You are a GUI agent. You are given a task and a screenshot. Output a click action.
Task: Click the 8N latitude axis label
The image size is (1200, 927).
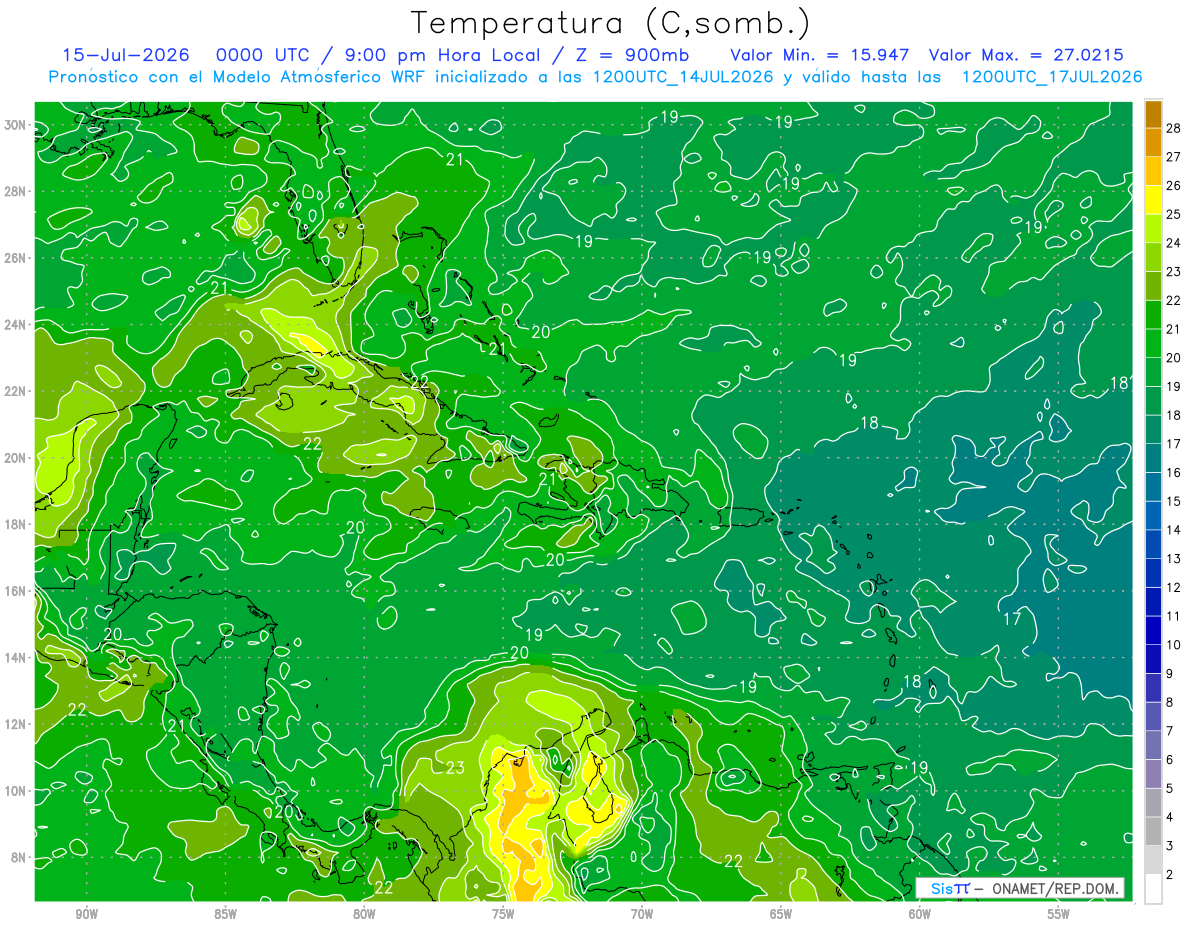pos(19,857)
